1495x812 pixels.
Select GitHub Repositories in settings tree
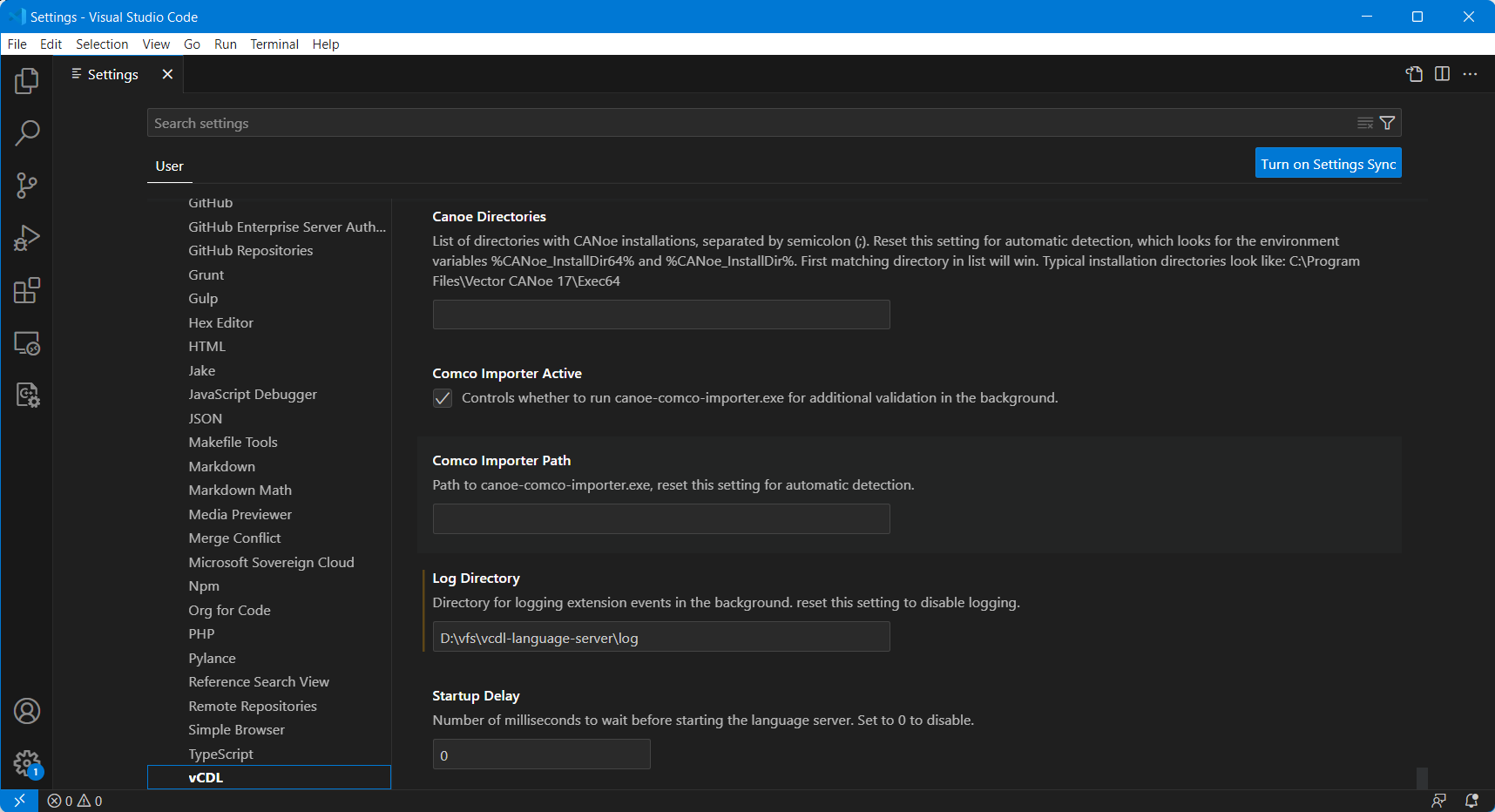point(251,250)
